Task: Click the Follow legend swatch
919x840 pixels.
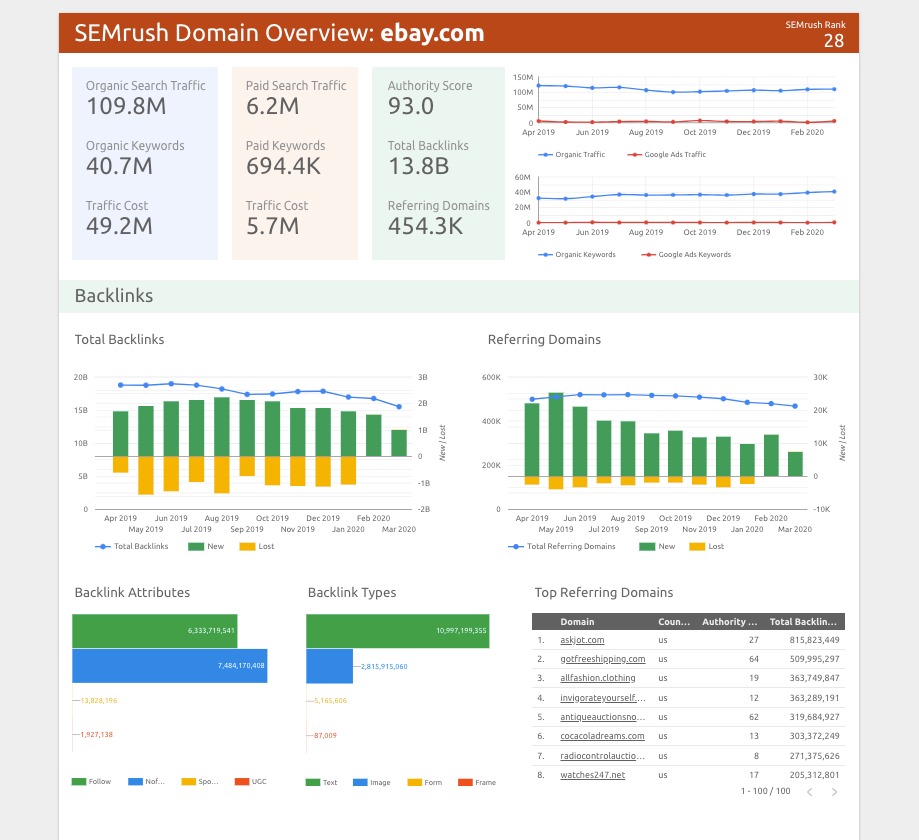Action: [79, 781]
